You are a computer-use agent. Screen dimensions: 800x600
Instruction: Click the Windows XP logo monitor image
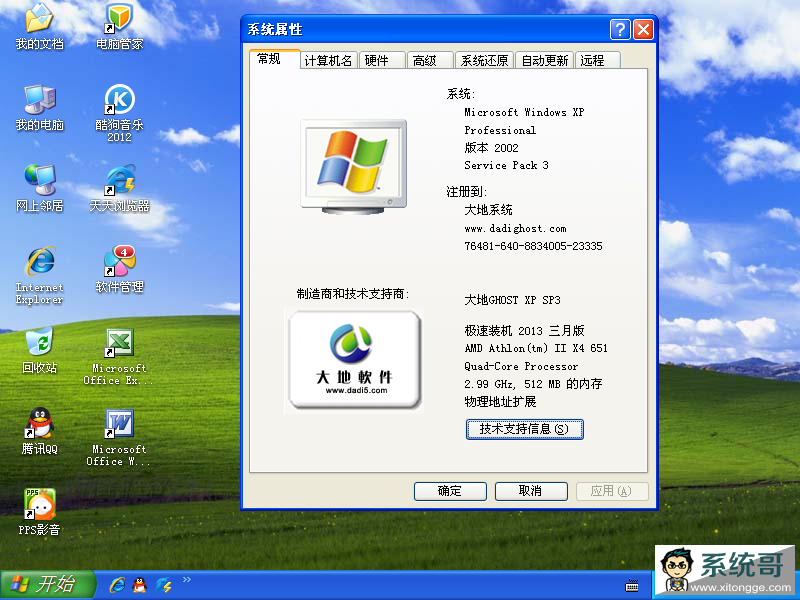(x=354, y=166)
